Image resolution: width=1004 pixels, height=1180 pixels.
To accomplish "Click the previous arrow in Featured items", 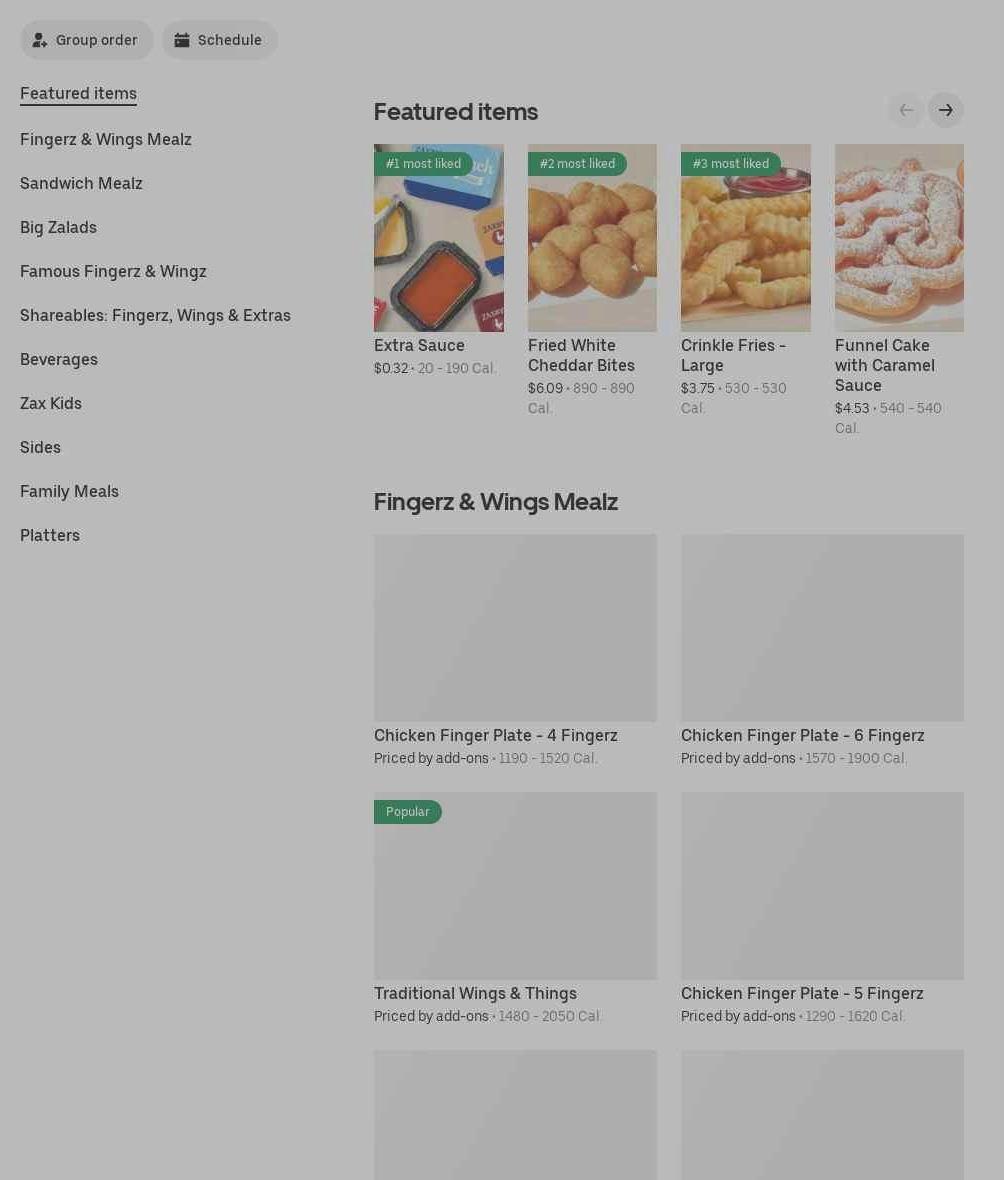I will [x=906, y=111].
